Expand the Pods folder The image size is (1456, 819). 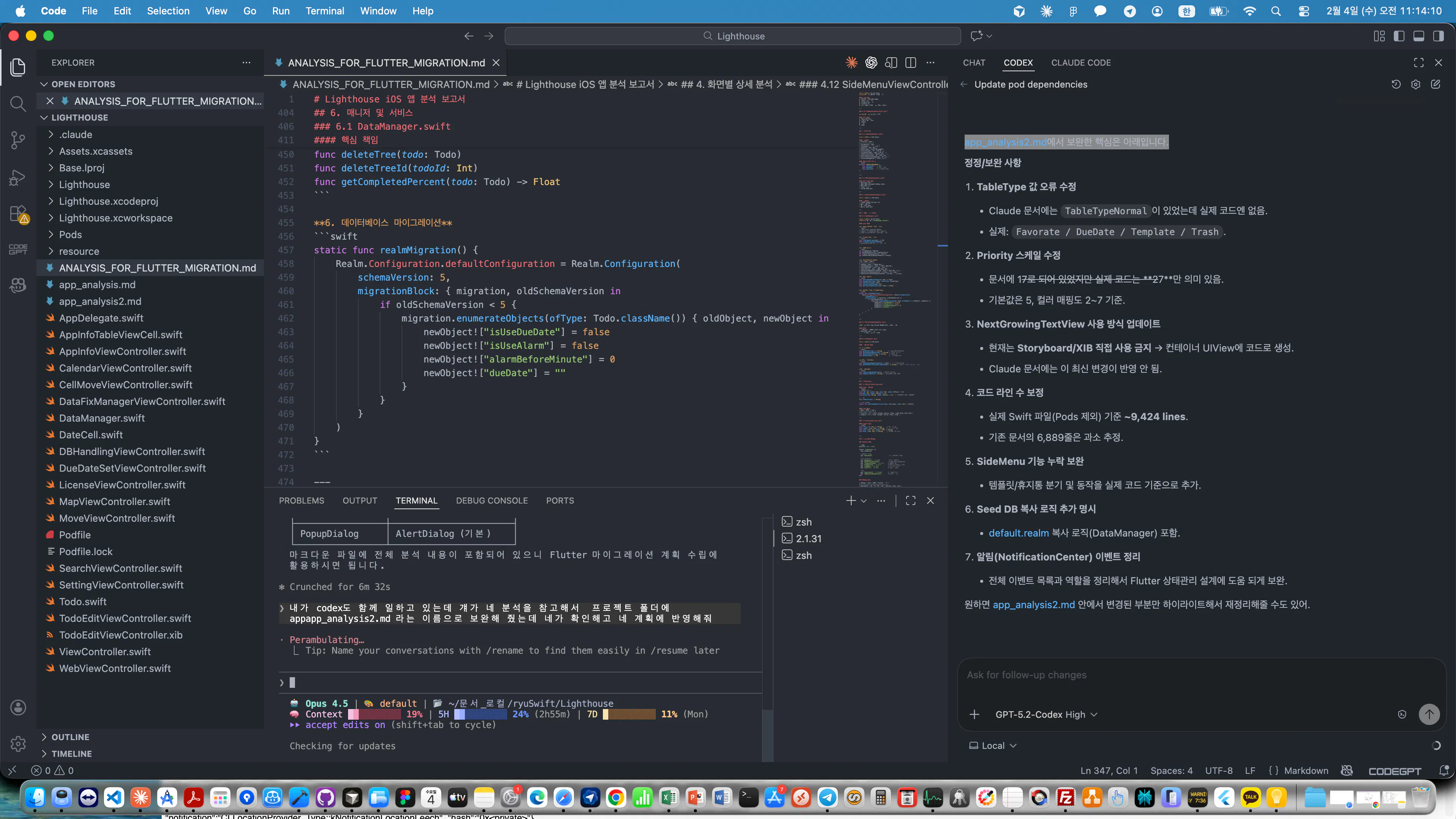tap(70, 235)
